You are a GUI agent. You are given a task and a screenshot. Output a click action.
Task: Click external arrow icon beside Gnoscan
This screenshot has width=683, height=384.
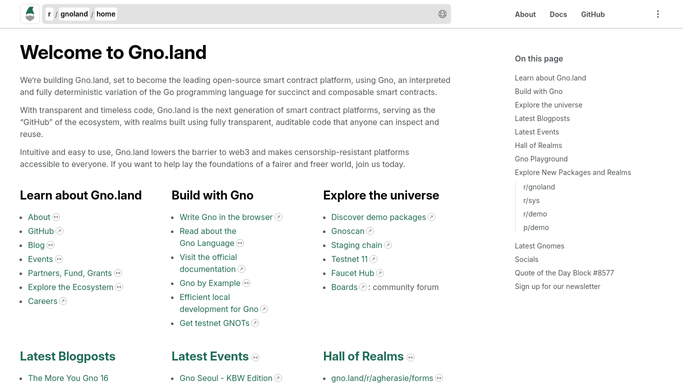[370, 231]
